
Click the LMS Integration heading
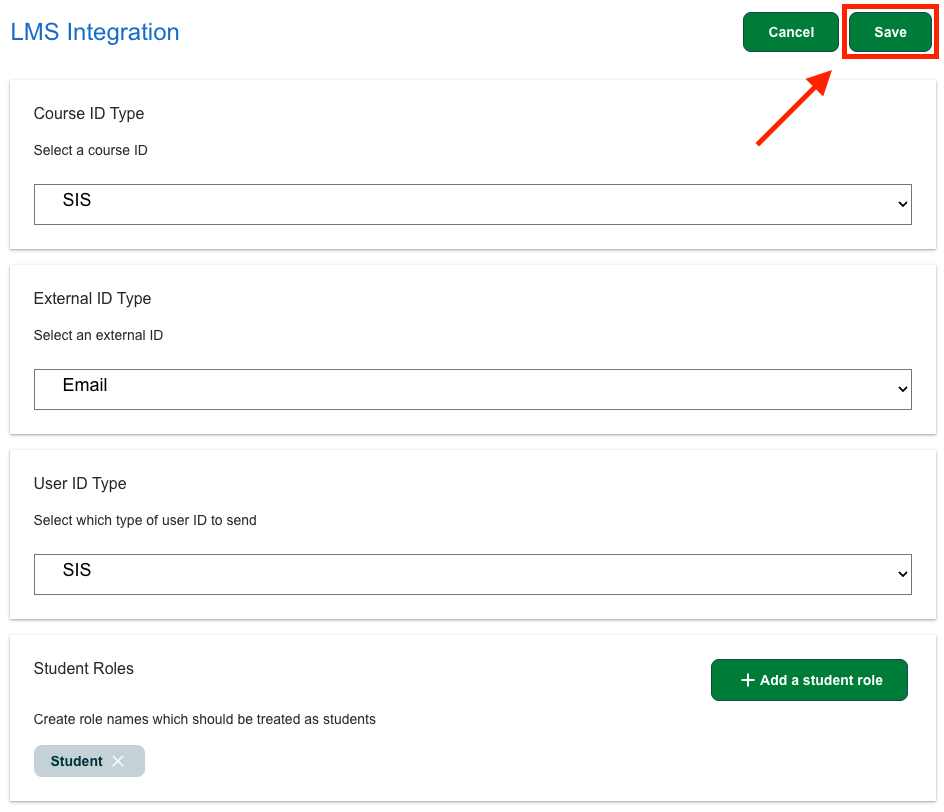(x=94, y=31)
